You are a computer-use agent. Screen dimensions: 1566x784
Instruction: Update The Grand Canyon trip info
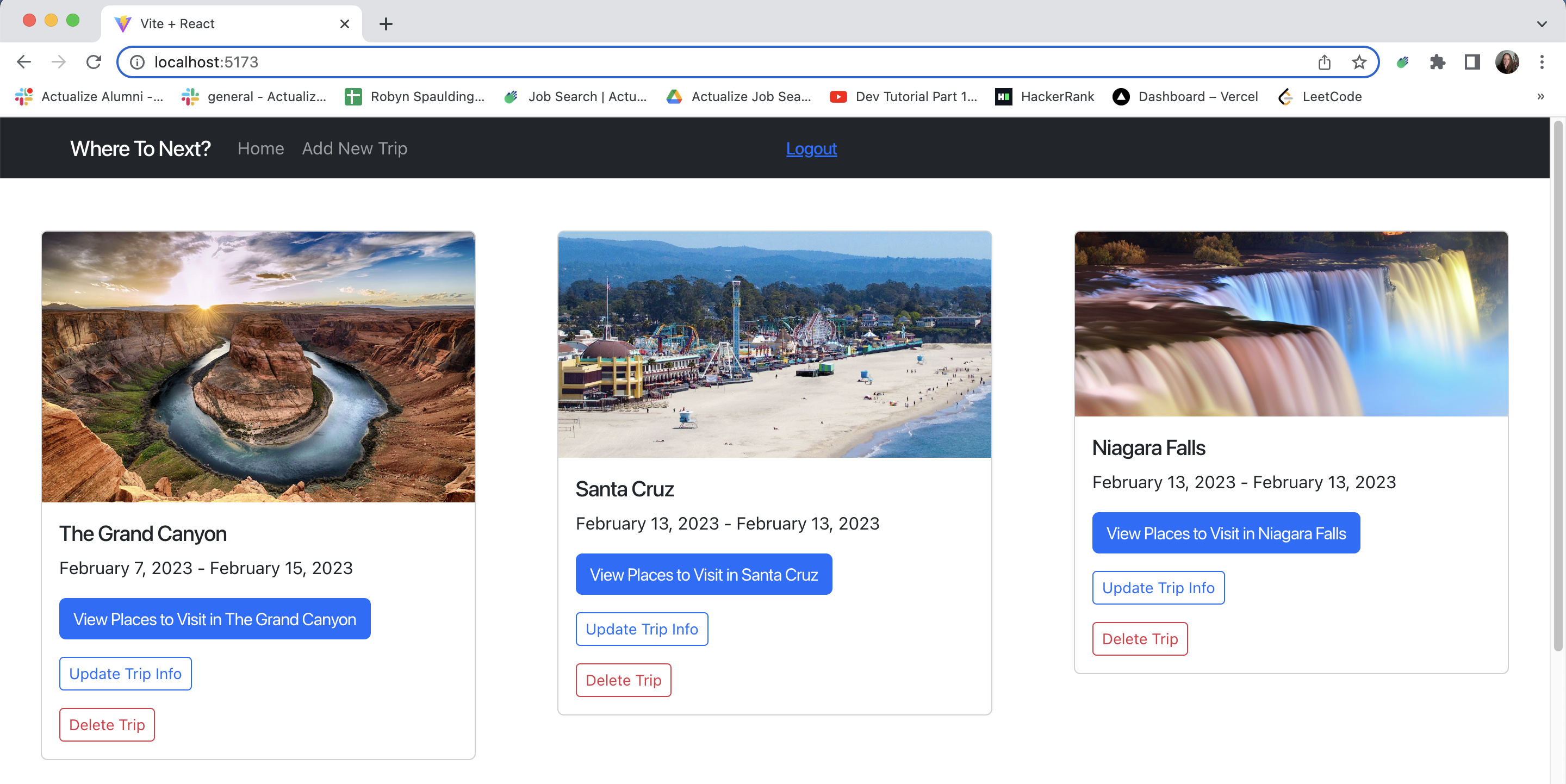click(x=125, y=674)
